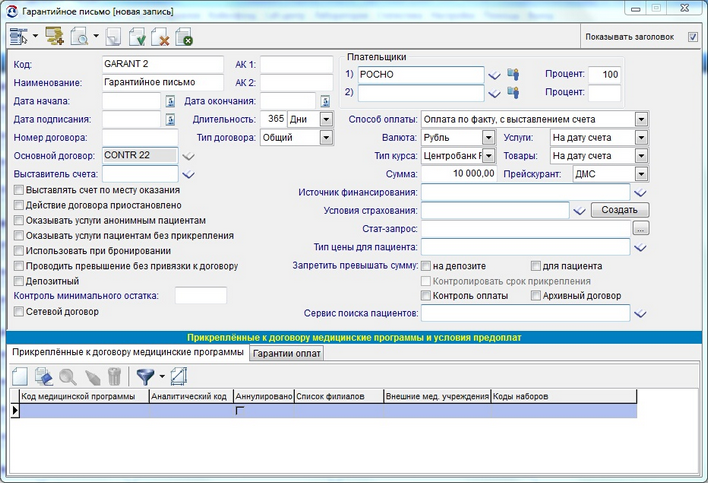Switch to the Гарантии оплат tab

[x=287, y=354]
